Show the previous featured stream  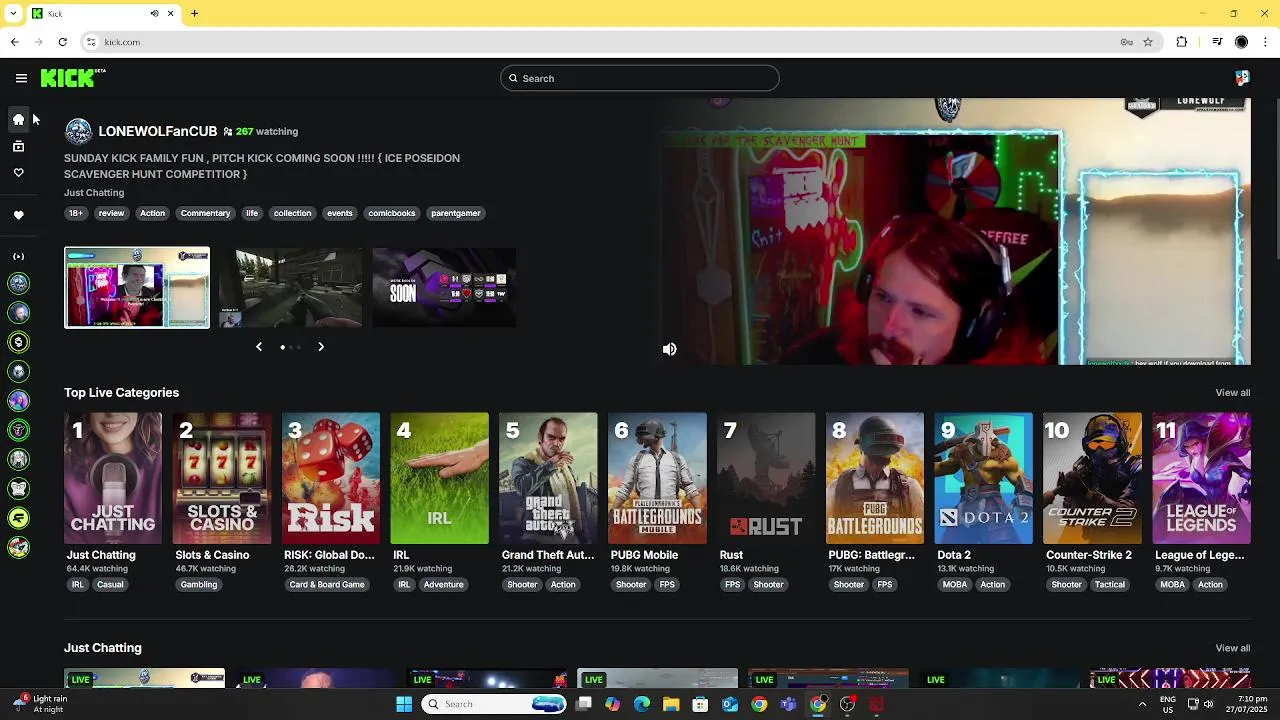[259, 347]
